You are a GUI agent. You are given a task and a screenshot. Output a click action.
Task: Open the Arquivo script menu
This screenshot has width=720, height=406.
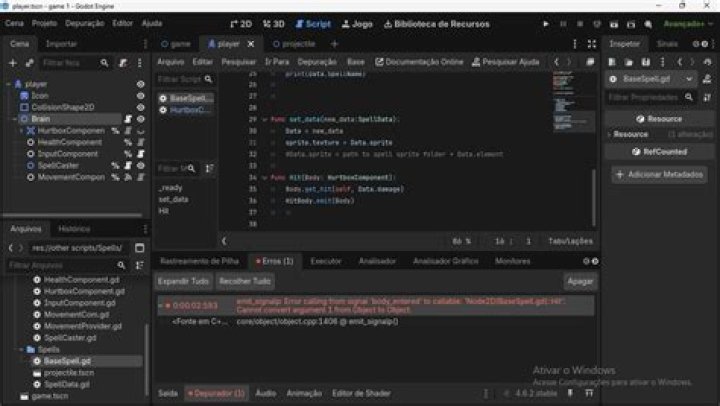click(170, 62)
